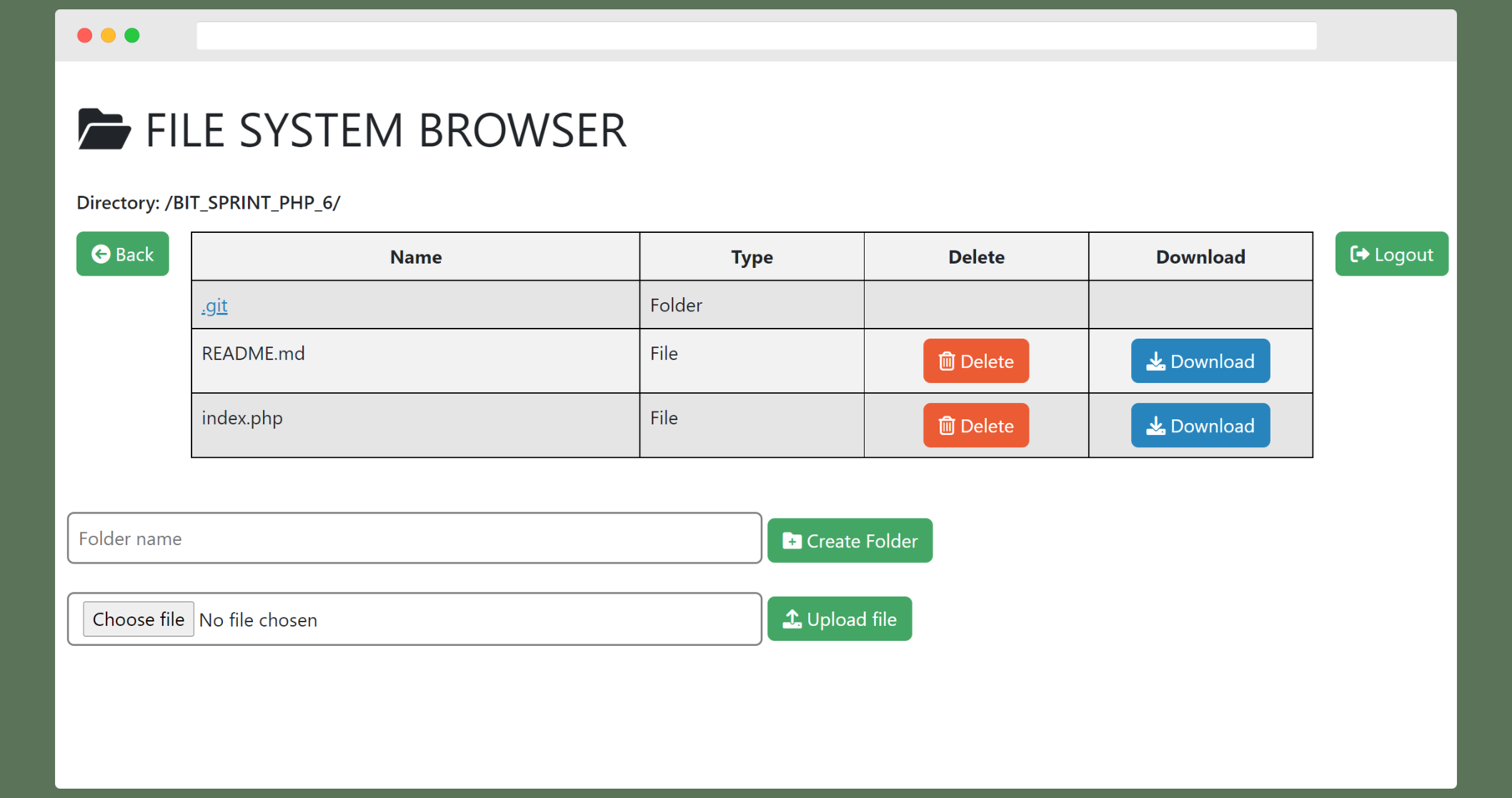Log out using the Logout button
Image resolution: width=1512 pixels, height=798 pixels.
point(1391,254)
